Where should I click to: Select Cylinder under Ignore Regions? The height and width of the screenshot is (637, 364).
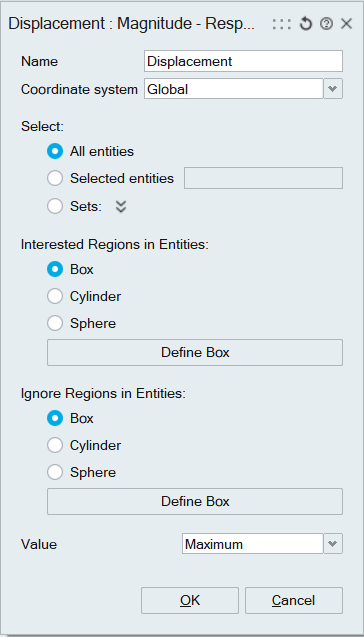coord(55,446)
